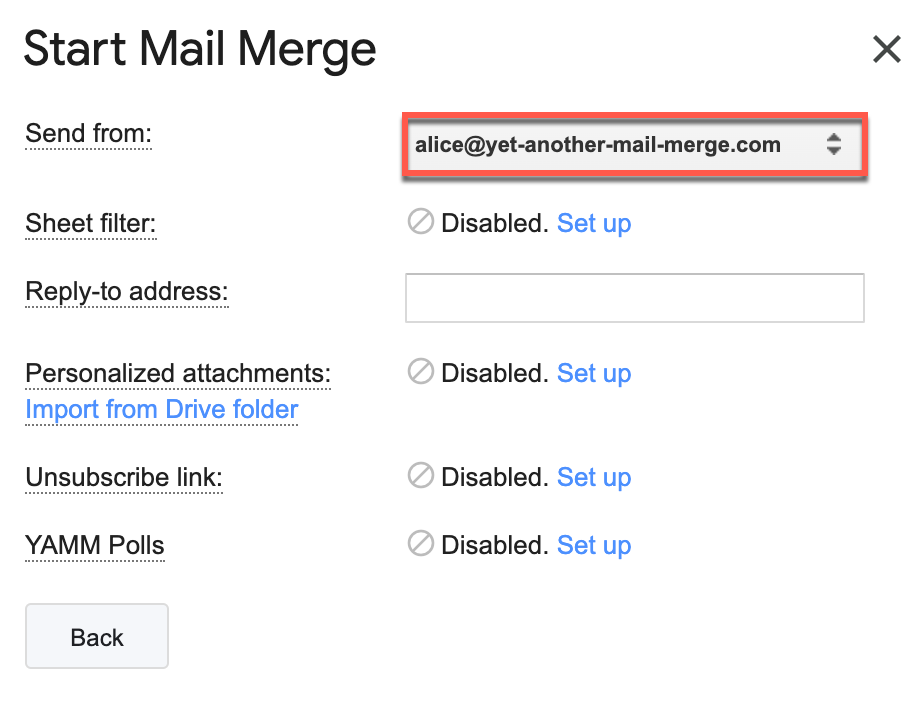Image resolution: width=916 pixels, height=702 pixels.
Task: Set up the Sheet filter
Action: [x=594, y=223]
